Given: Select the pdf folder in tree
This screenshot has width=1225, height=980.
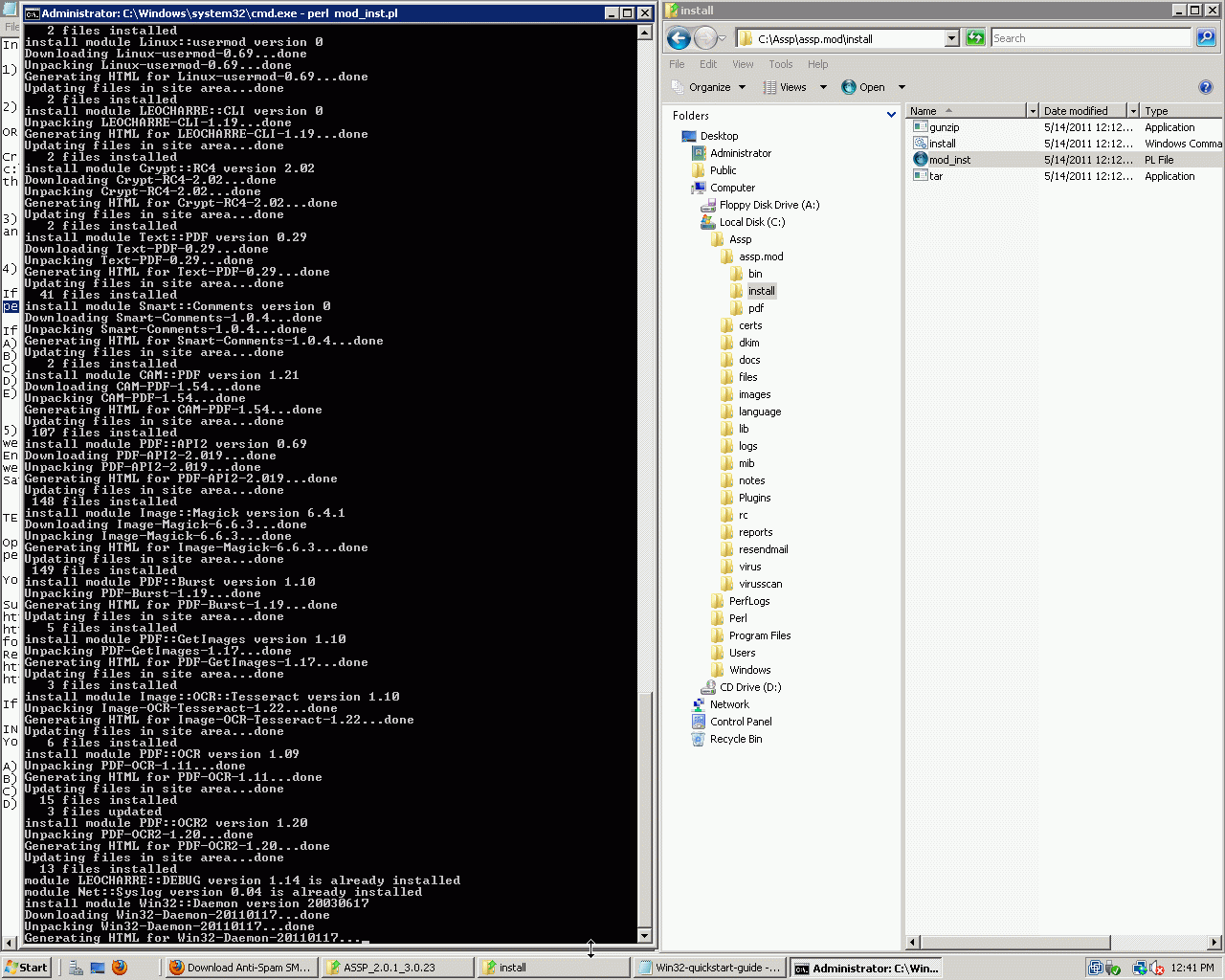Looking at the screenshot, I should coord(747,308).
